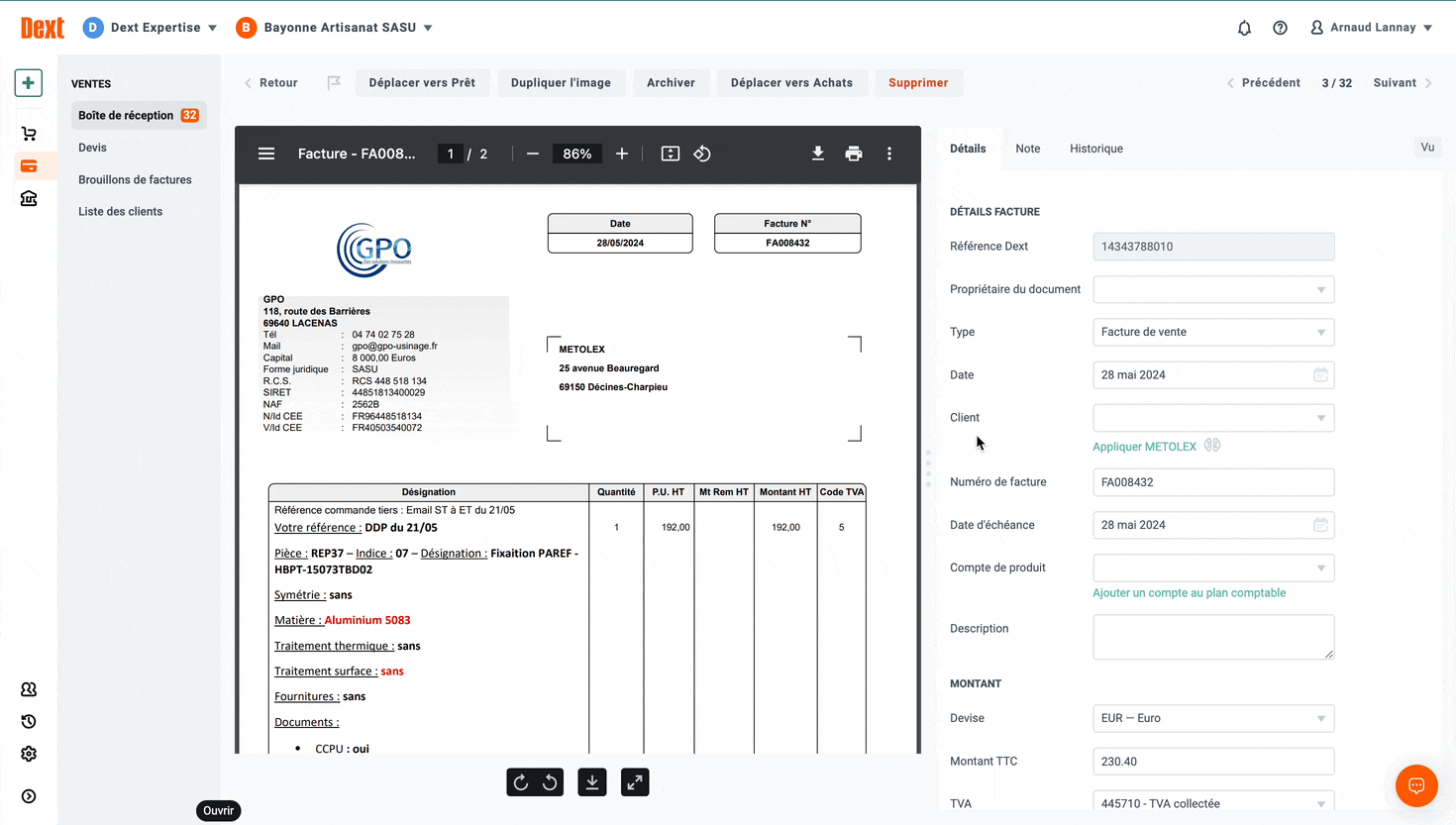1456x825 pixels.
Task: Click the Montant TTC input field
Action: (1213, 761)
